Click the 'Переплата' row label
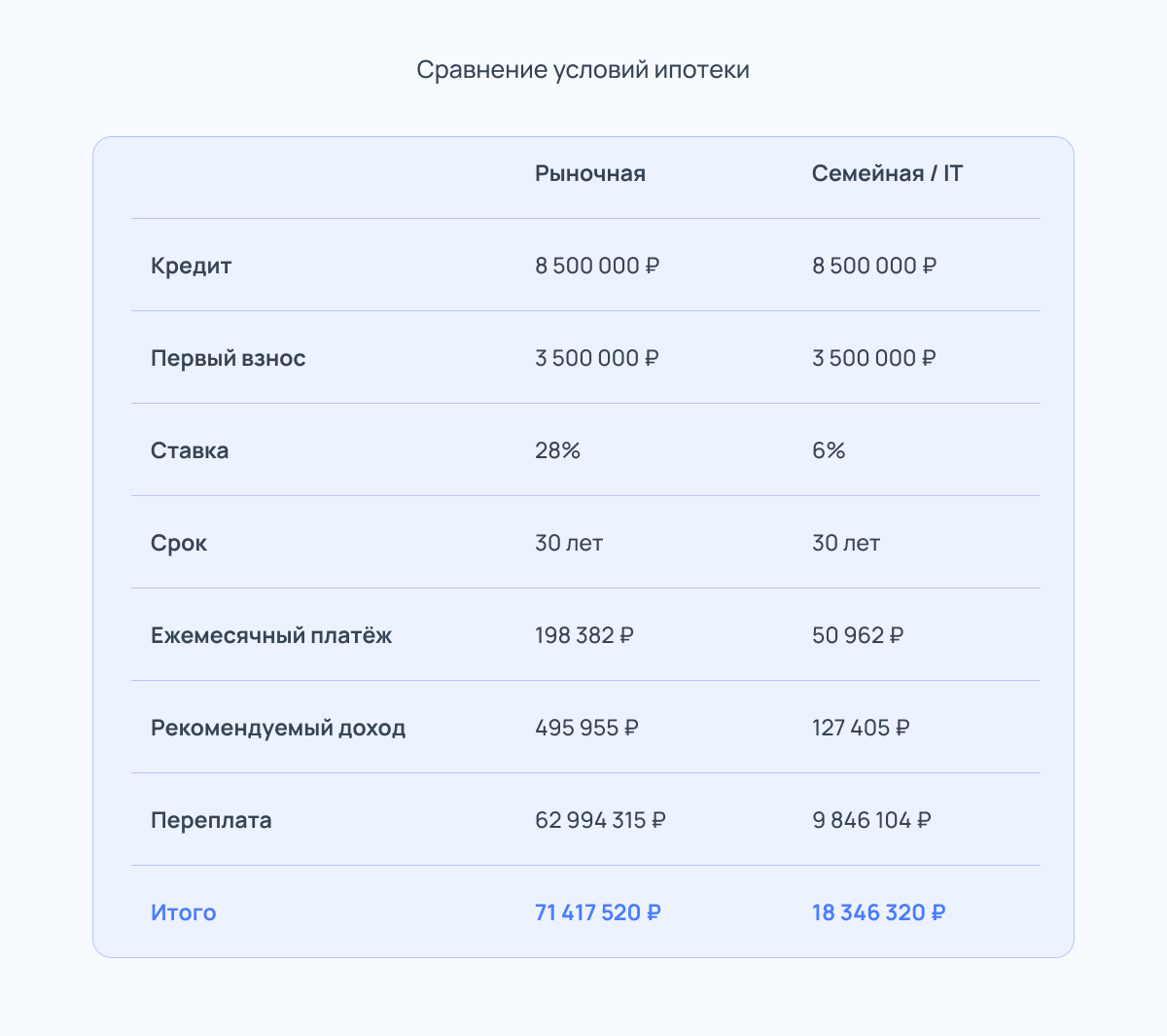Image resolution: width=1167 pixels, height=1036 pixels. [x=211, y=820]
